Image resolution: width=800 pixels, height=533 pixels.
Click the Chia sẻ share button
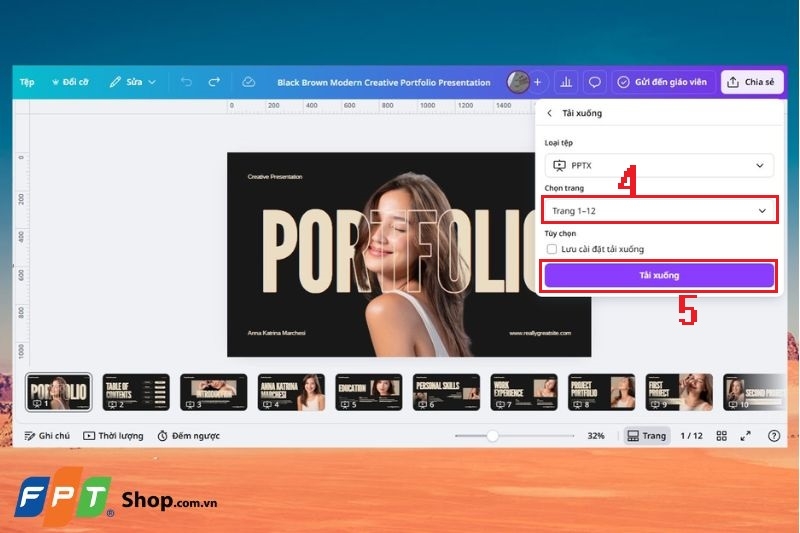pos(752,82)
